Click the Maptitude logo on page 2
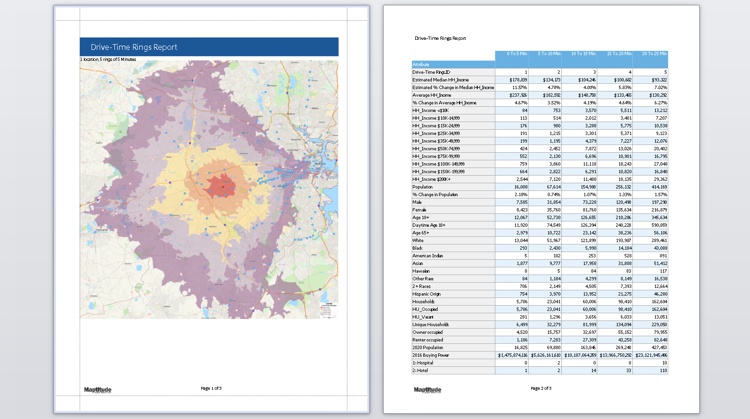Viewport: 750px width, 419px height. (x=429, y=389)
